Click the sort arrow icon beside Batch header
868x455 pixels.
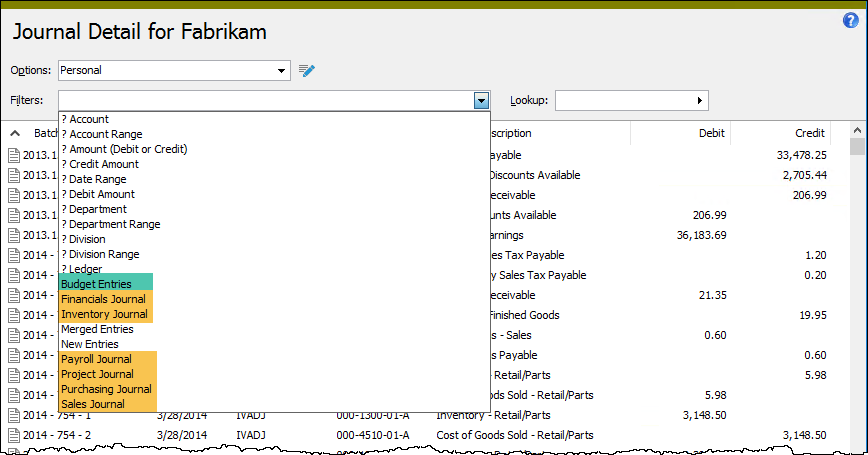pyautogui.click(x=15, y=133)
